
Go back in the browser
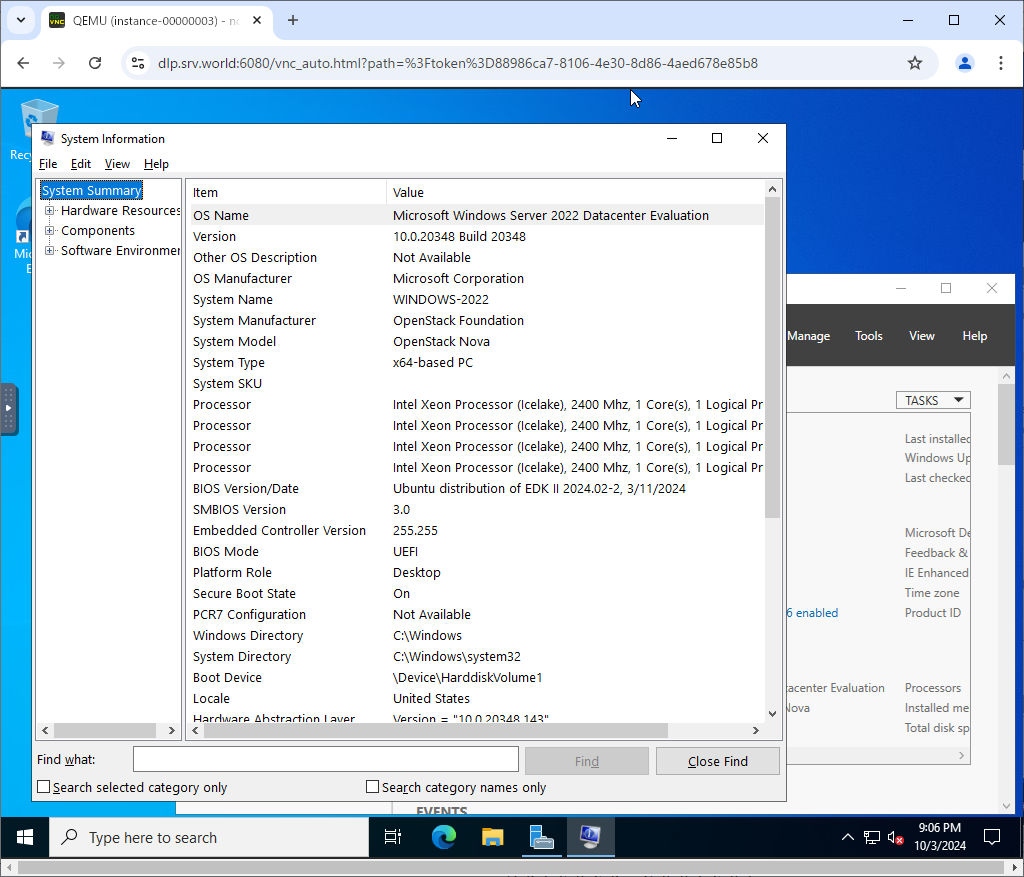tap(24, 63)
